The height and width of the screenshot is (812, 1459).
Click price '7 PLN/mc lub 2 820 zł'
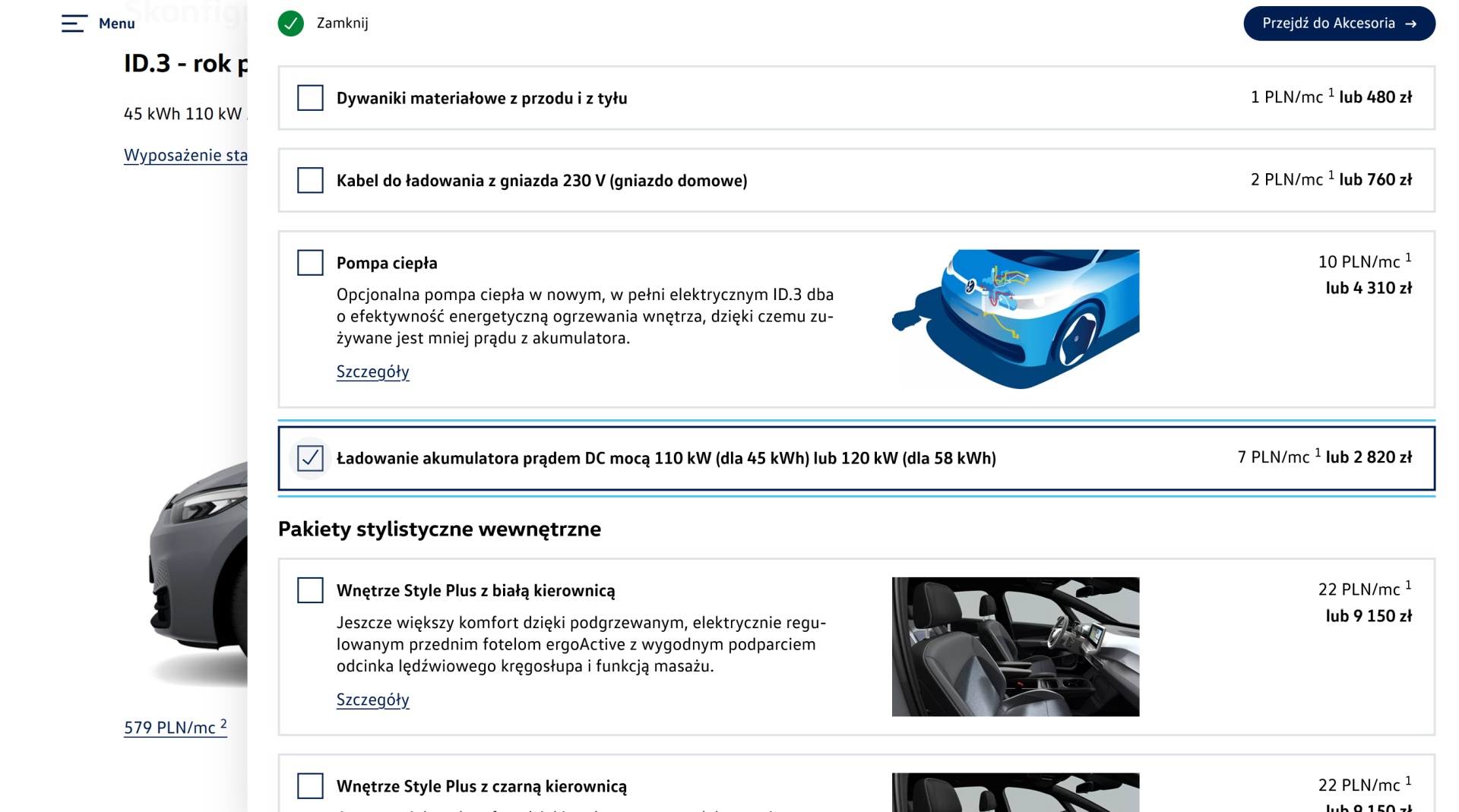(x=1324, y=457)
